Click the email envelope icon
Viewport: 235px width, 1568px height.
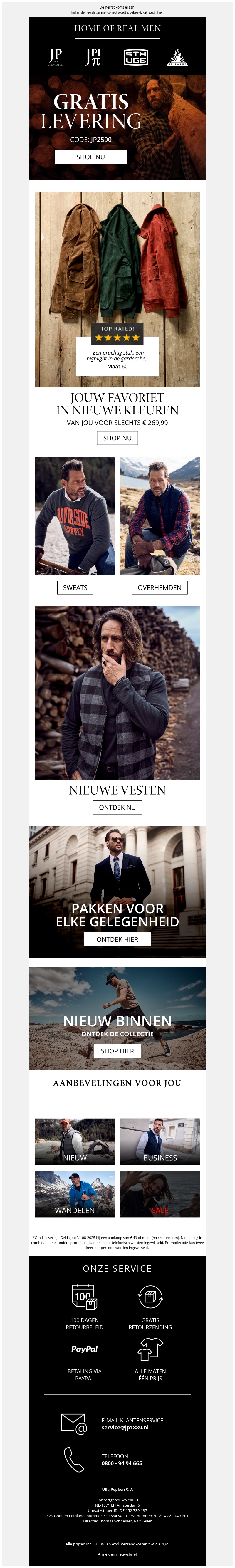click(74, 1423)
